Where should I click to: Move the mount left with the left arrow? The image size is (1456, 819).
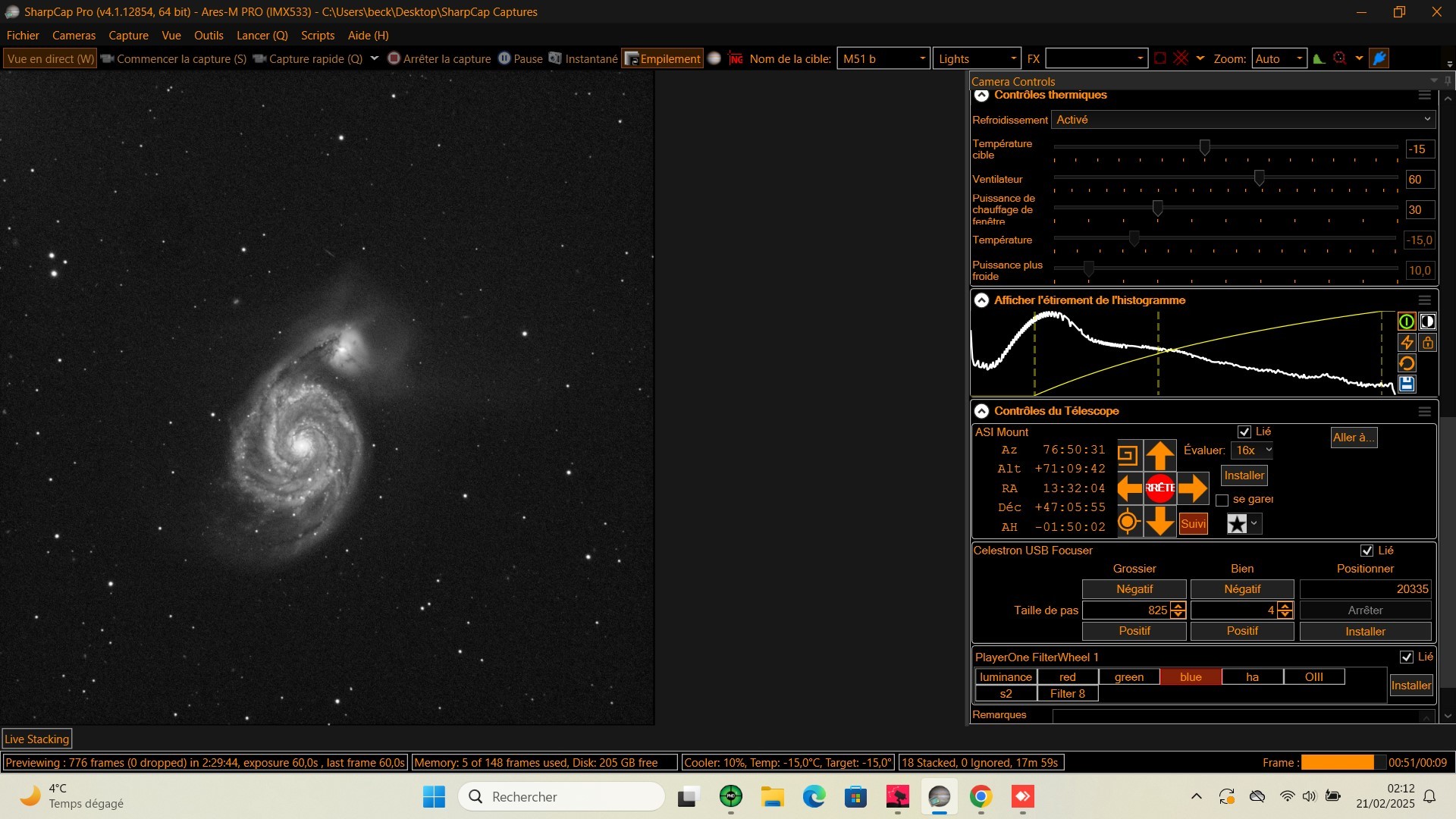click(x=1129, y=488)
